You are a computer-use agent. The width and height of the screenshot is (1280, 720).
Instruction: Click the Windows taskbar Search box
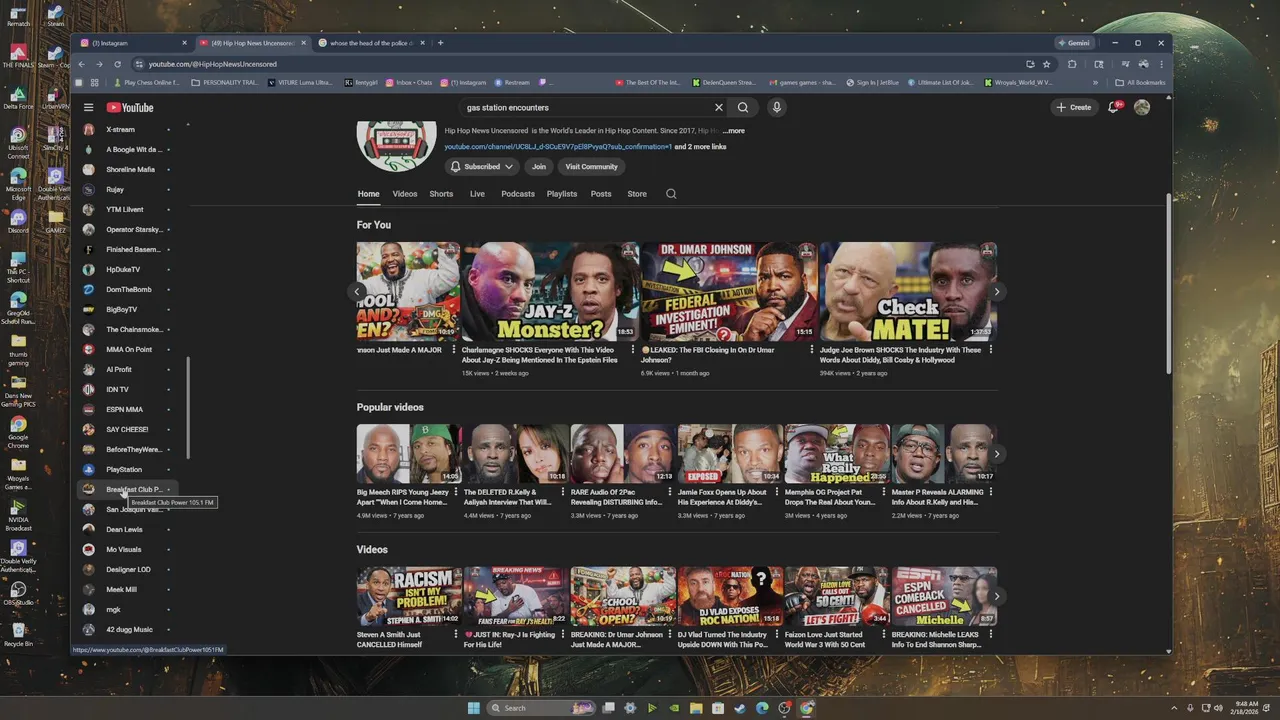541,708
